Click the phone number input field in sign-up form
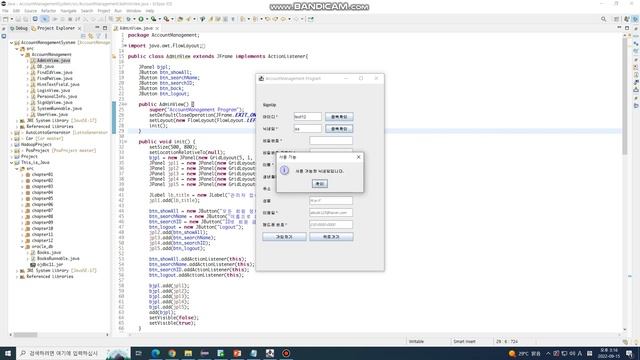 pos(331,224)
